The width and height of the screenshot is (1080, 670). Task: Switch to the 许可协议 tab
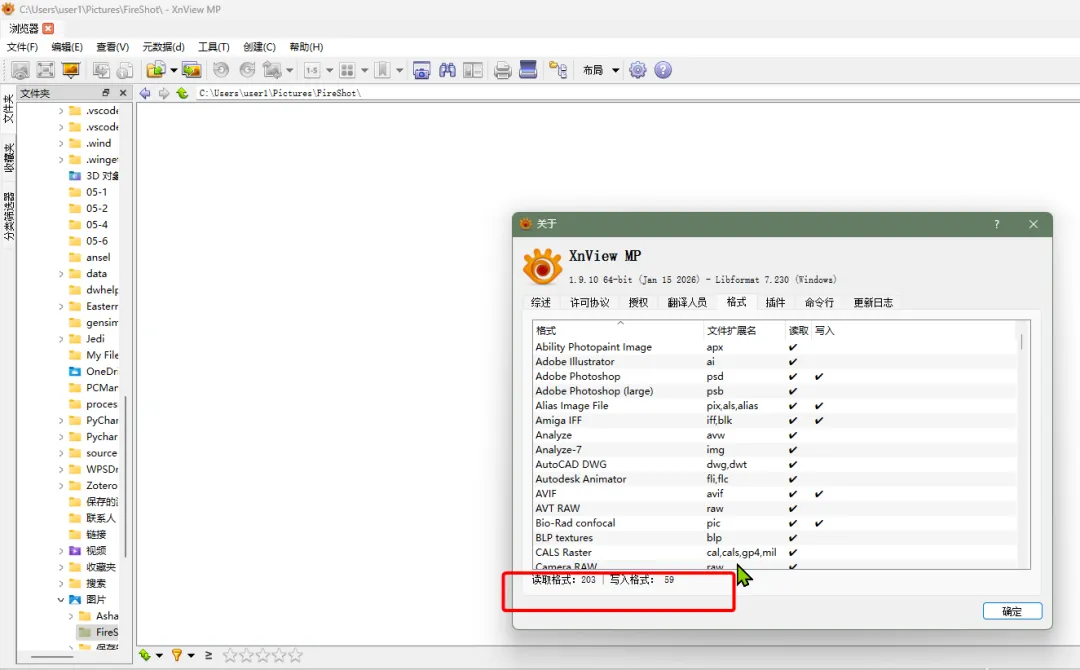[590, 302]
